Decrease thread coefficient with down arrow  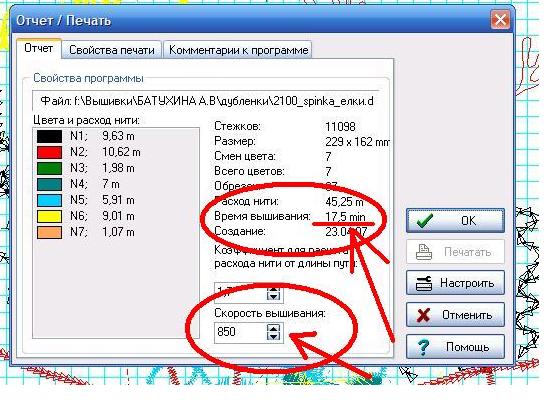[x=273, y=296]
